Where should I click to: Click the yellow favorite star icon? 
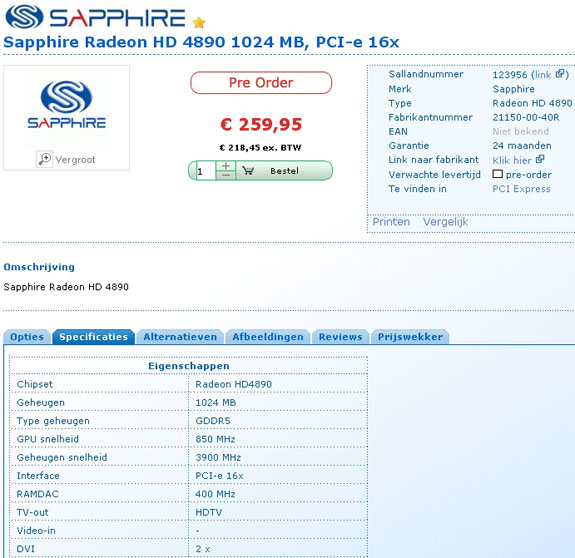[x=199, y=23]
